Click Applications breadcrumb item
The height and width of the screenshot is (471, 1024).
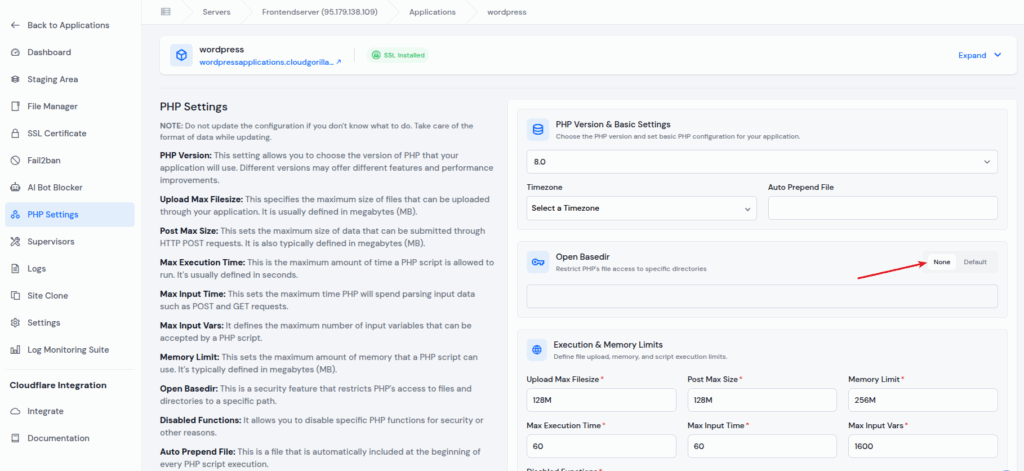[x=432, y=12]
